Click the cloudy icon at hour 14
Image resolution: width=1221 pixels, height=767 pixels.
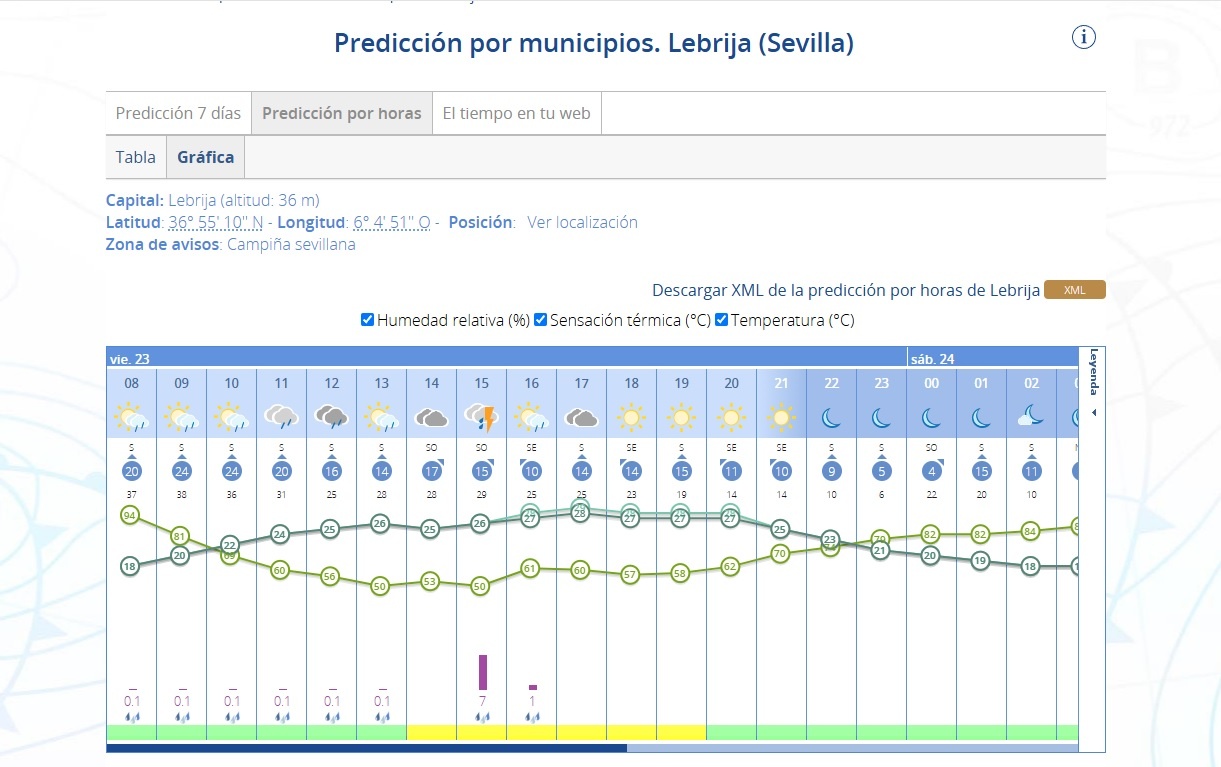pyautogui.click(x=432, y=416)
